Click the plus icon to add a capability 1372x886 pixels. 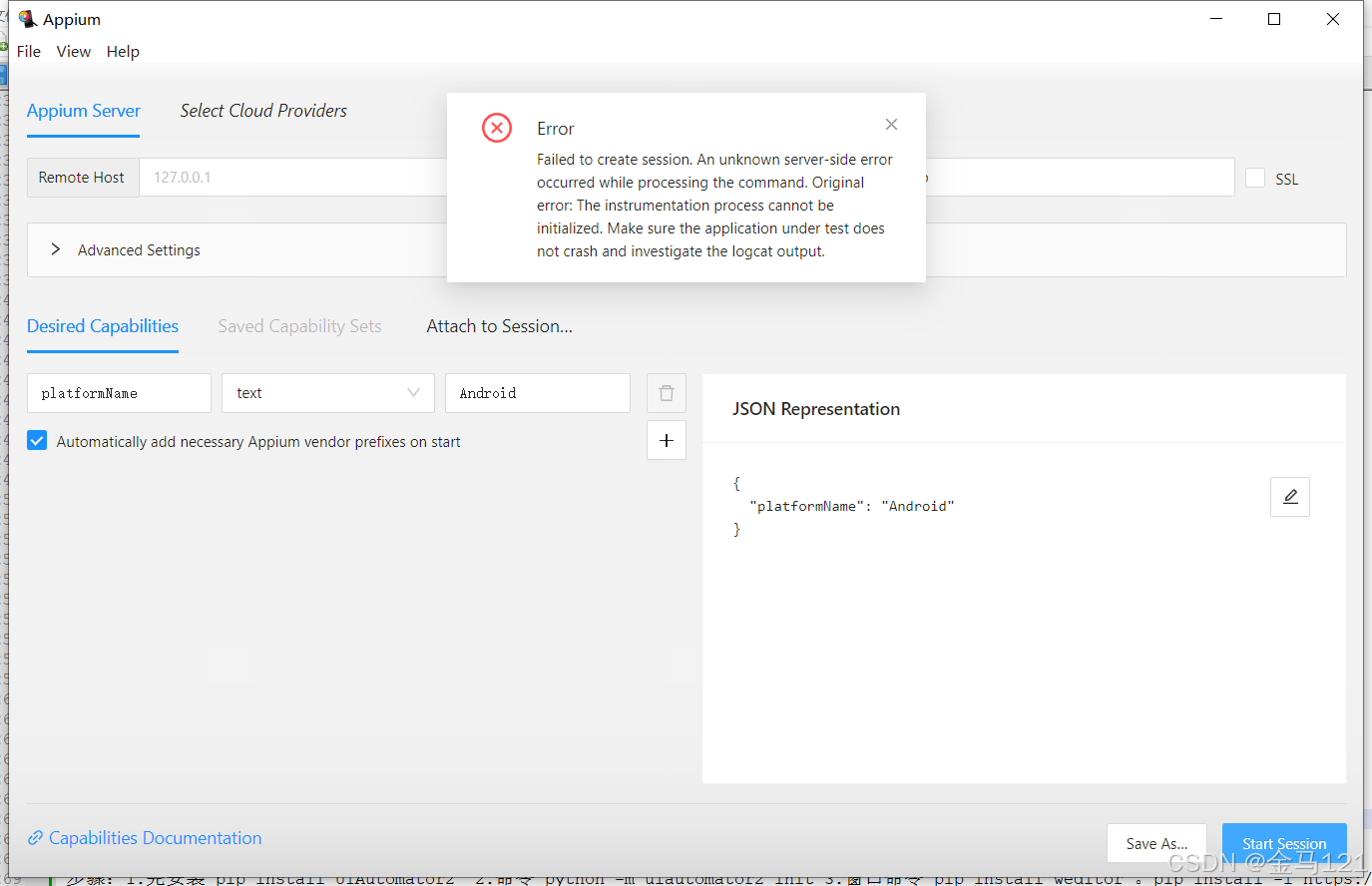pos(666,440)
